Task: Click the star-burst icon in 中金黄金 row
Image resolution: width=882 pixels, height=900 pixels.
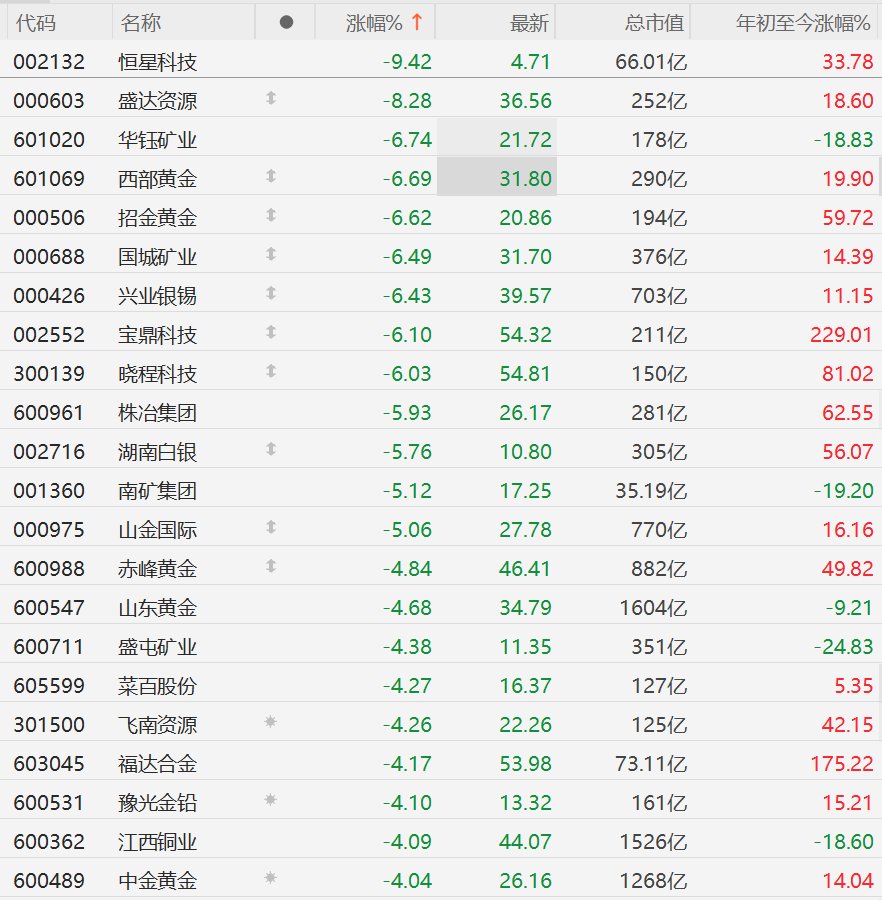Action: [270, 878]
